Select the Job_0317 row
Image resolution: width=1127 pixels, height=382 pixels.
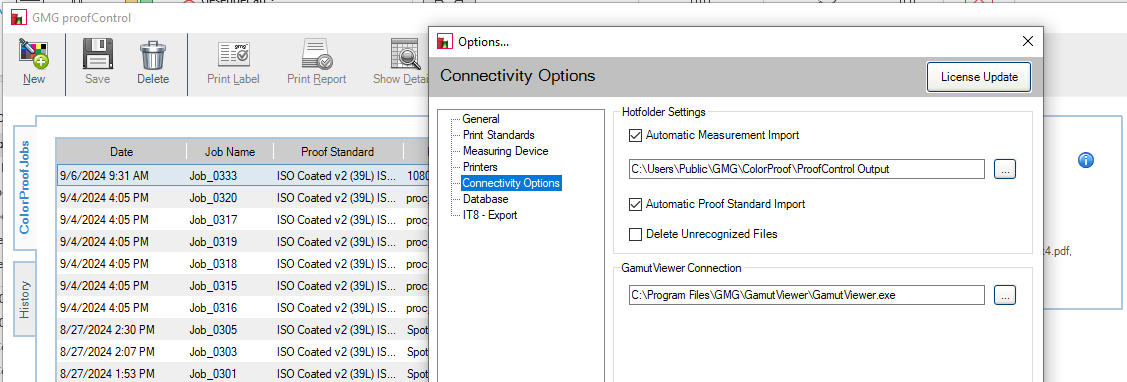point(243,219)
